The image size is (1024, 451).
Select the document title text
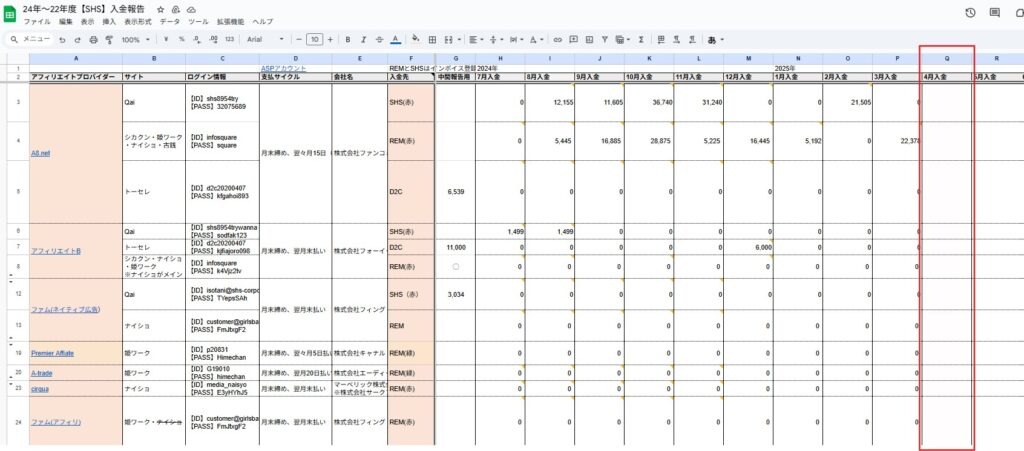84,9
